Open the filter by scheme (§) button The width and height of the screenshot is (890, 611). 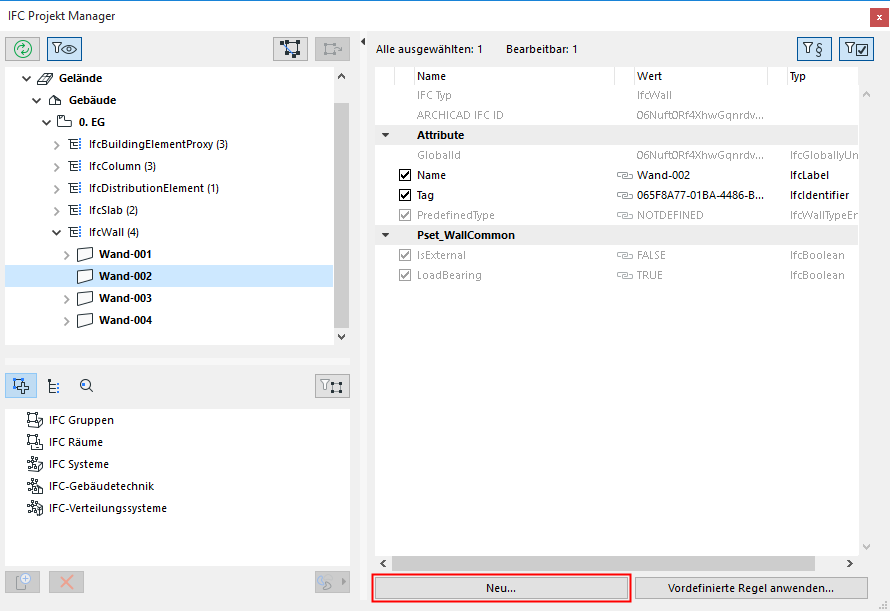click(x=815, y=49)
